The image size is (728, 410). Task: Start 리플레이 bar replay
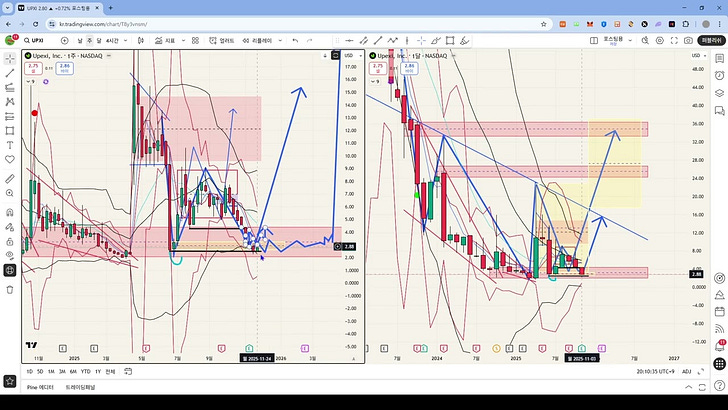[258, 40]
